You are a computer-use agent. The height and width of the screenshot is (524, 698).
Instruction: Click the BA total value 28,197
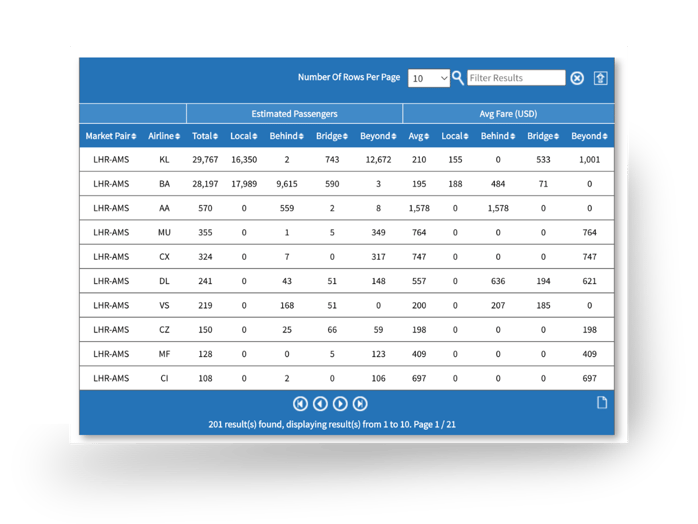tap(205, 184)
